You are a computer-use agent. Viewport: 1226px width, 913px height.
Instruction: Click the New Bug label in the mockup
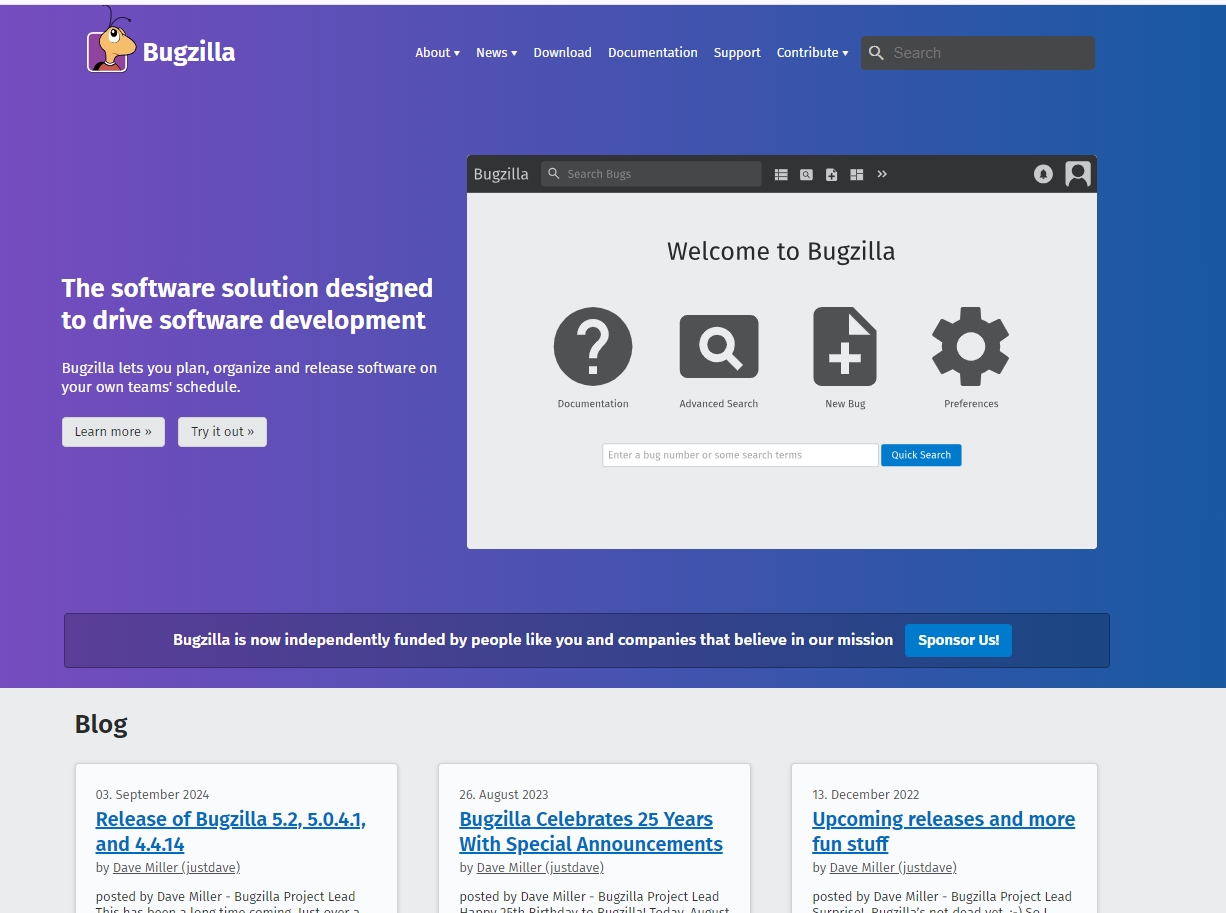click(845, 404)
